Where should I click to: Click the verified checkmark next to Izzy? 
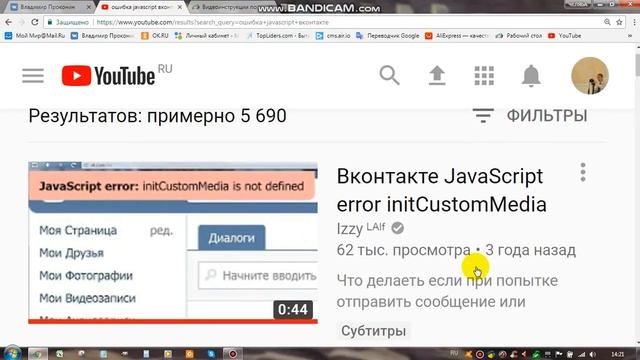[x=398, y=228]
